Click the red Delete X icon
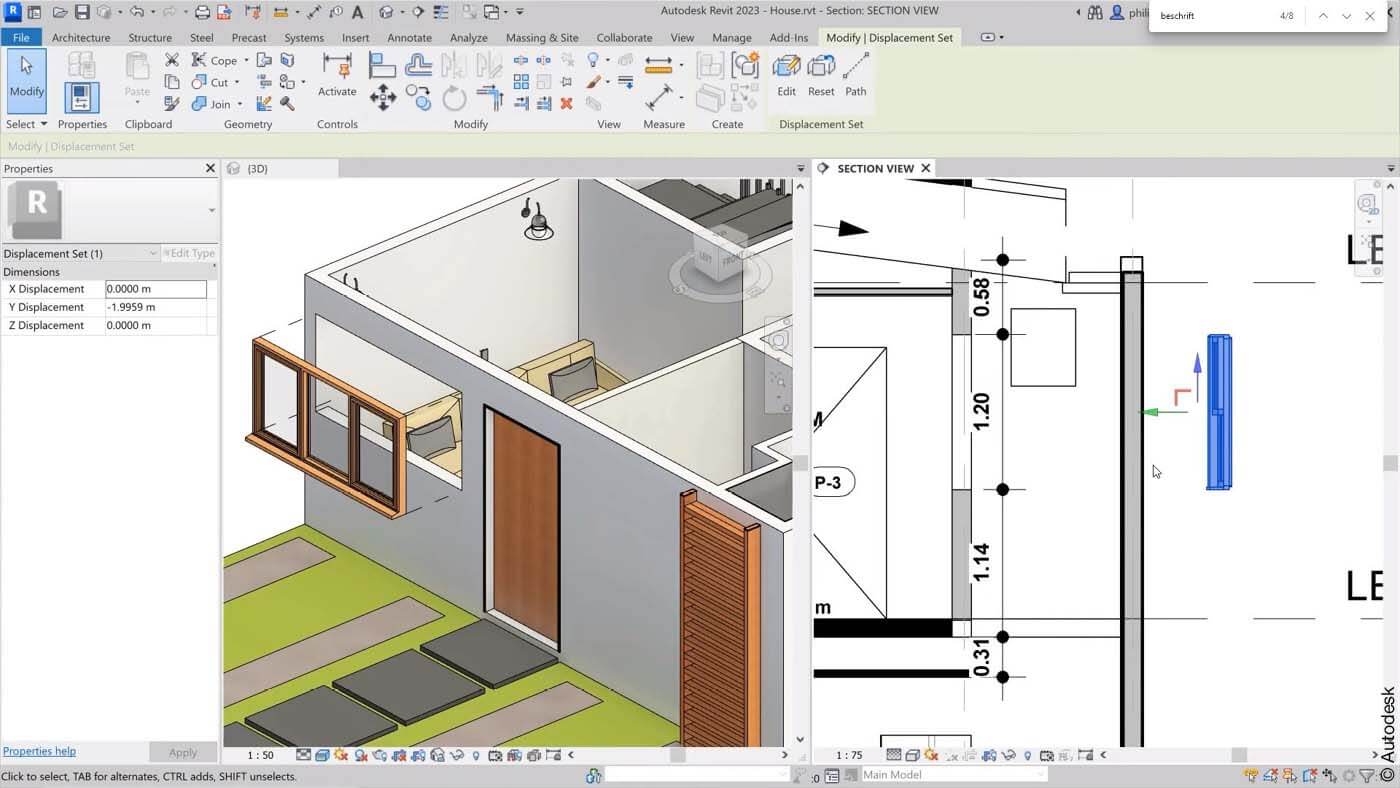 [566, 103]
